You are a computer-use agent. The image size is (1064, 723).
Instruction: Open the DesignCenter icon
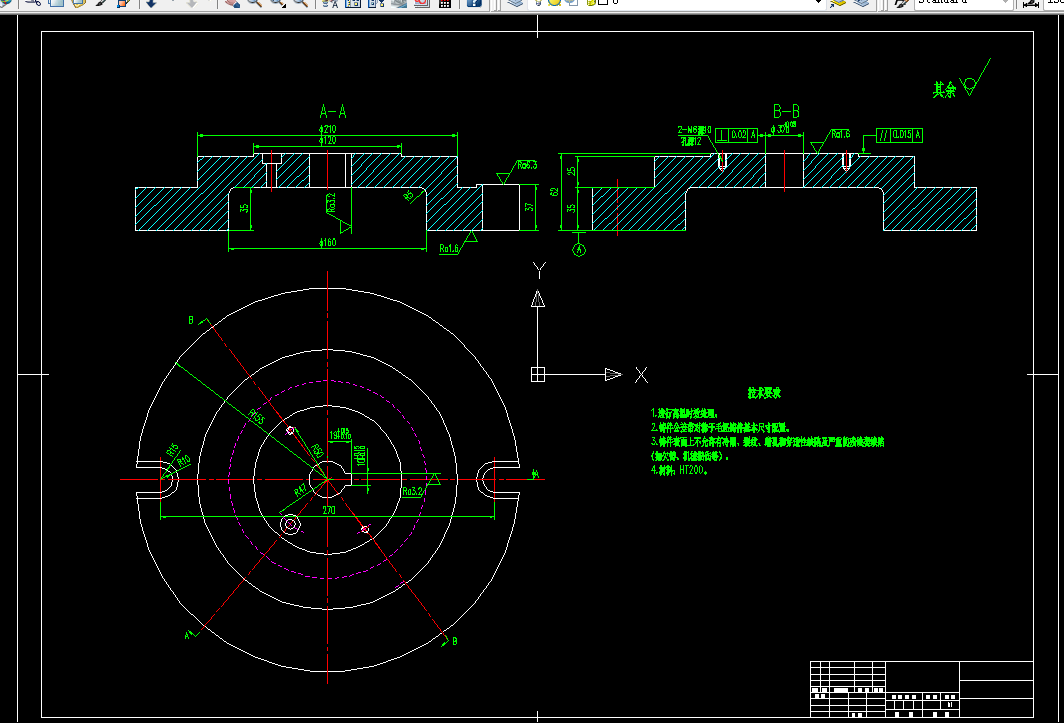click(352, 3)
